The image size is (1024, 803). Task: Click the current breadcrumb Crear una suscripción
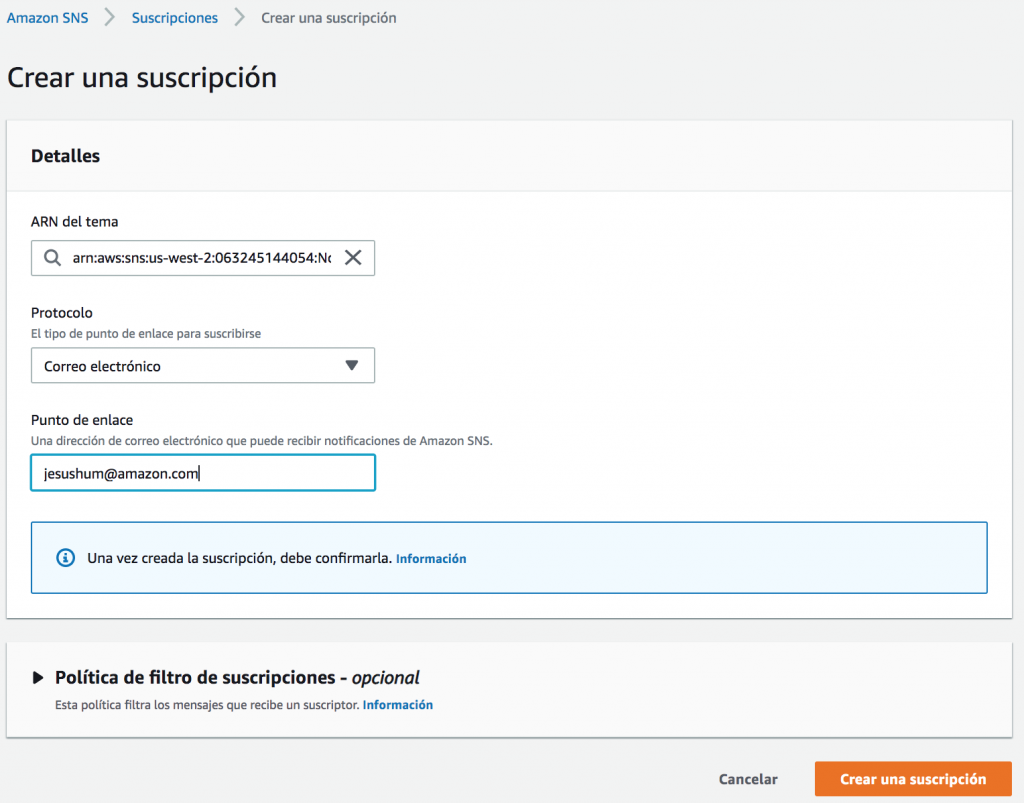[328, 18]
